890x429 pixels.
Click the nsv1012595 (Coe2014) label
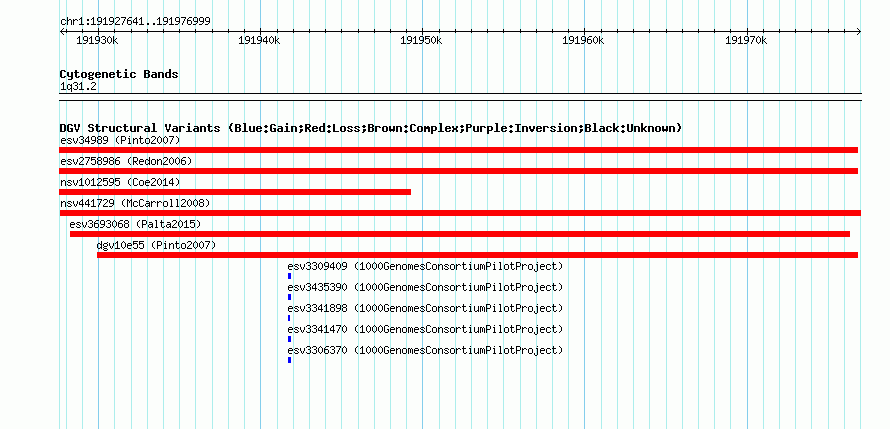pyautogui.click(x=120, y=182)
